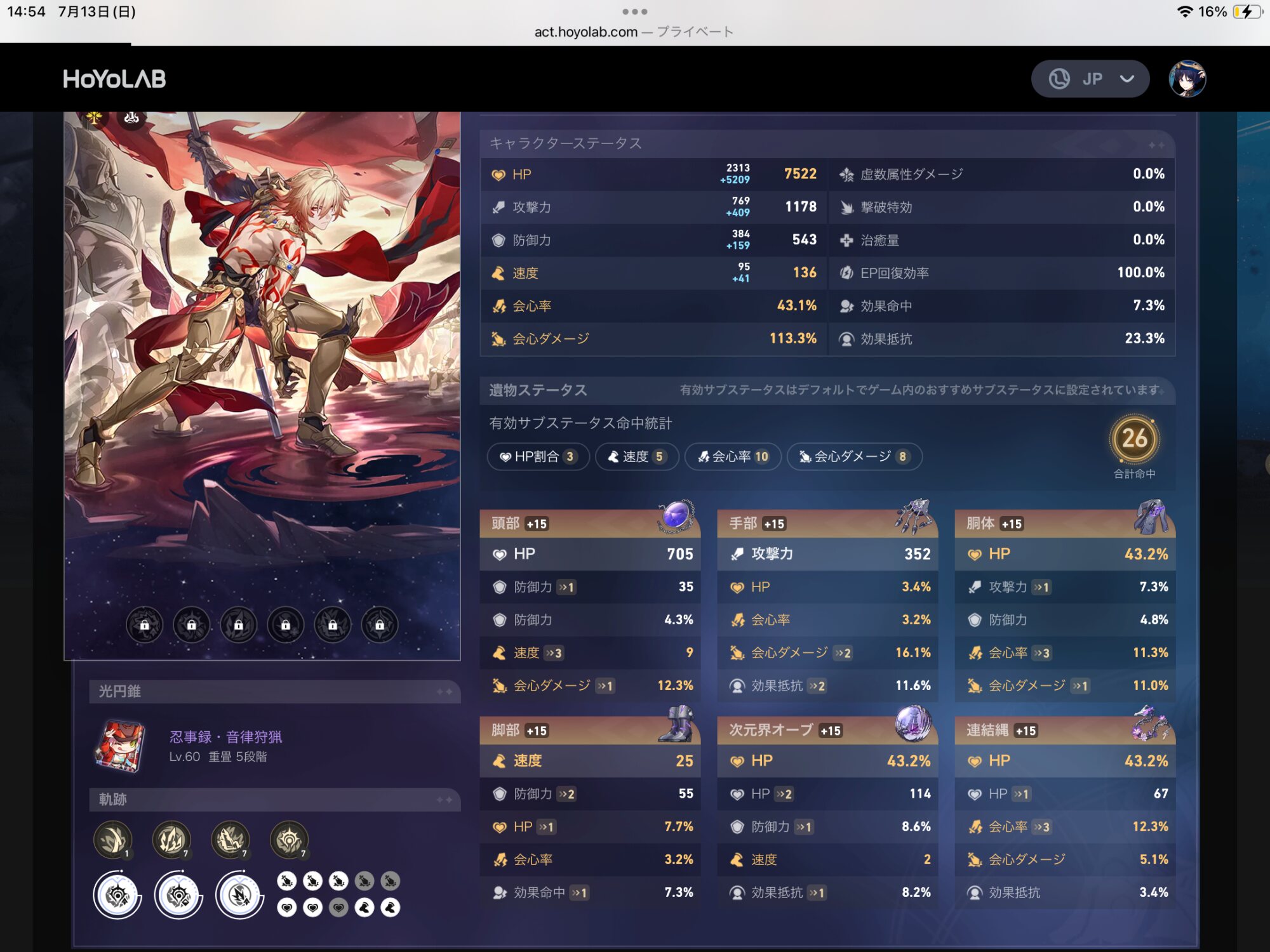
Task: Click the 効果命中 7.3% character stat
Action: 1001,306
